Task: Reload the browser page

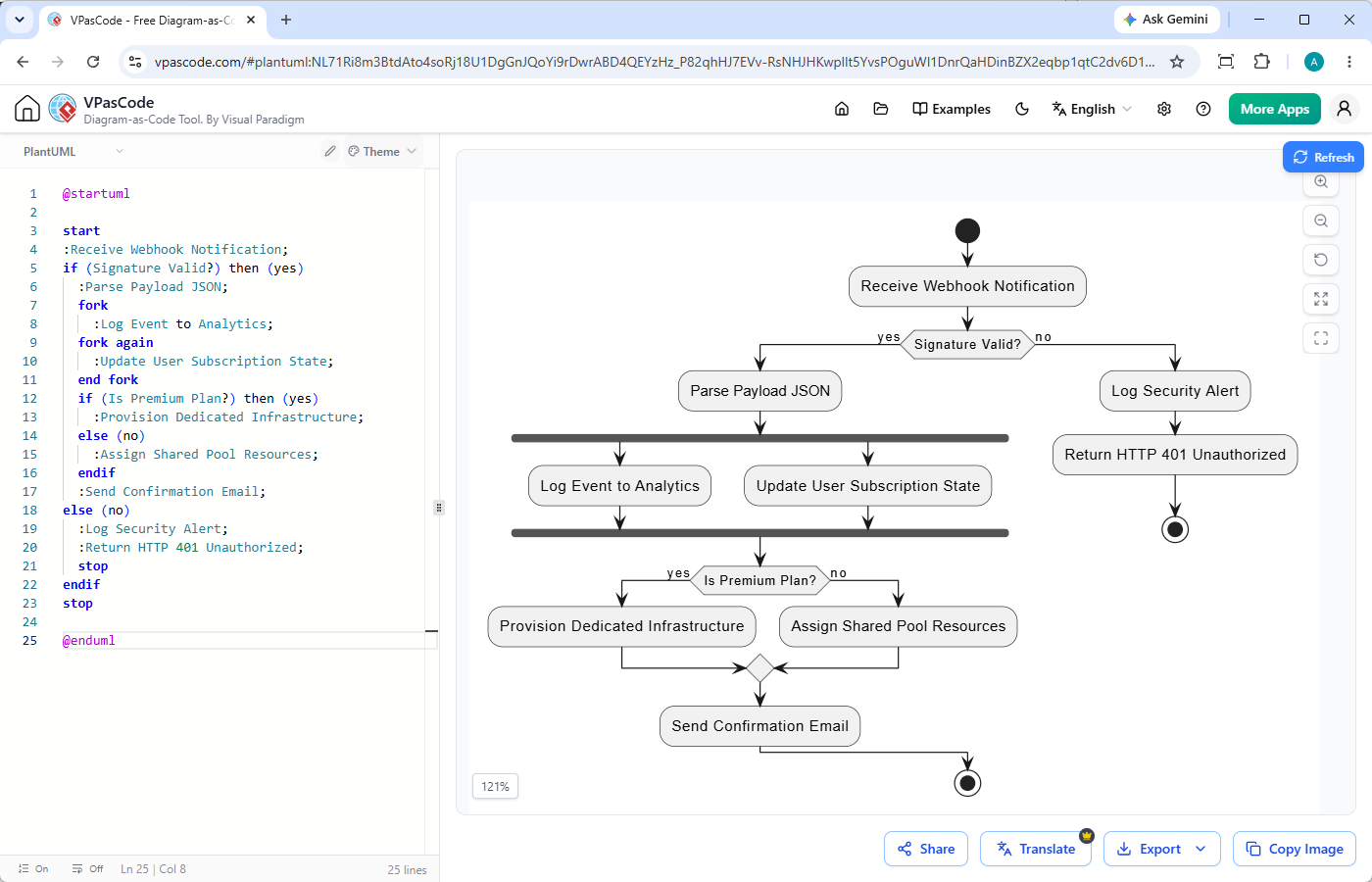Action: 93,62
